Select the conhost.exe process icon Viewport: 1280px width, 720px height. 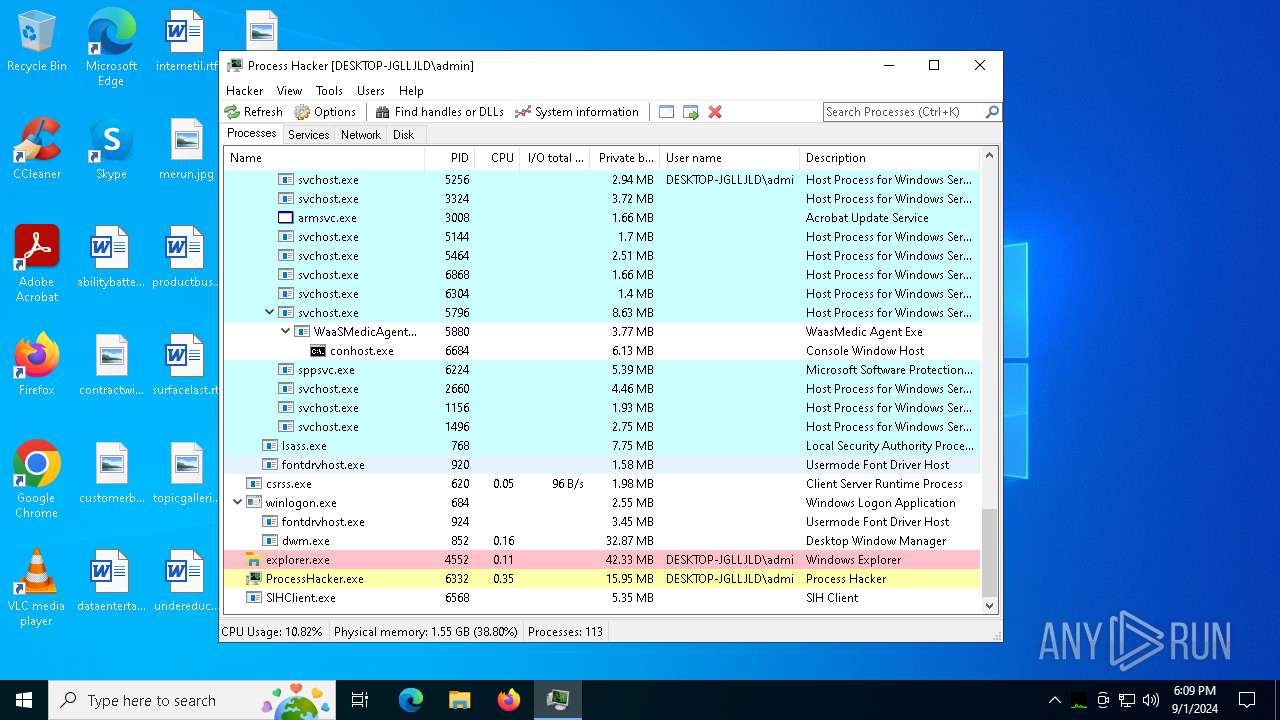[x=318, y=351]
